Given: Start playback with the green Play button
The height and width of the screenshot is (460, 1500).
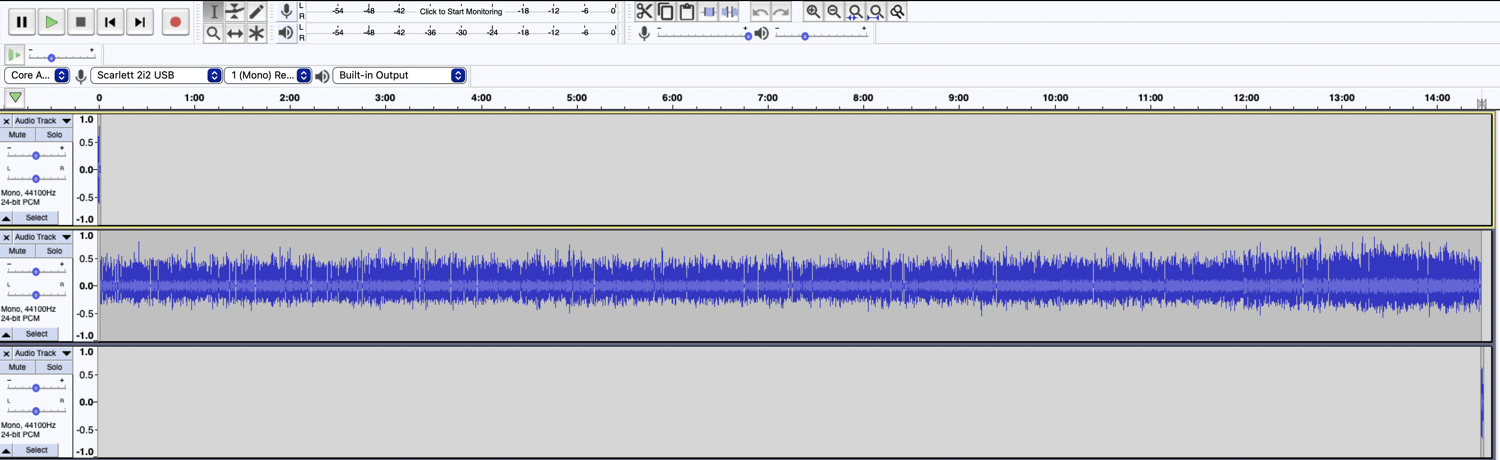Looking at the screenshot, I should coord(51,21).
